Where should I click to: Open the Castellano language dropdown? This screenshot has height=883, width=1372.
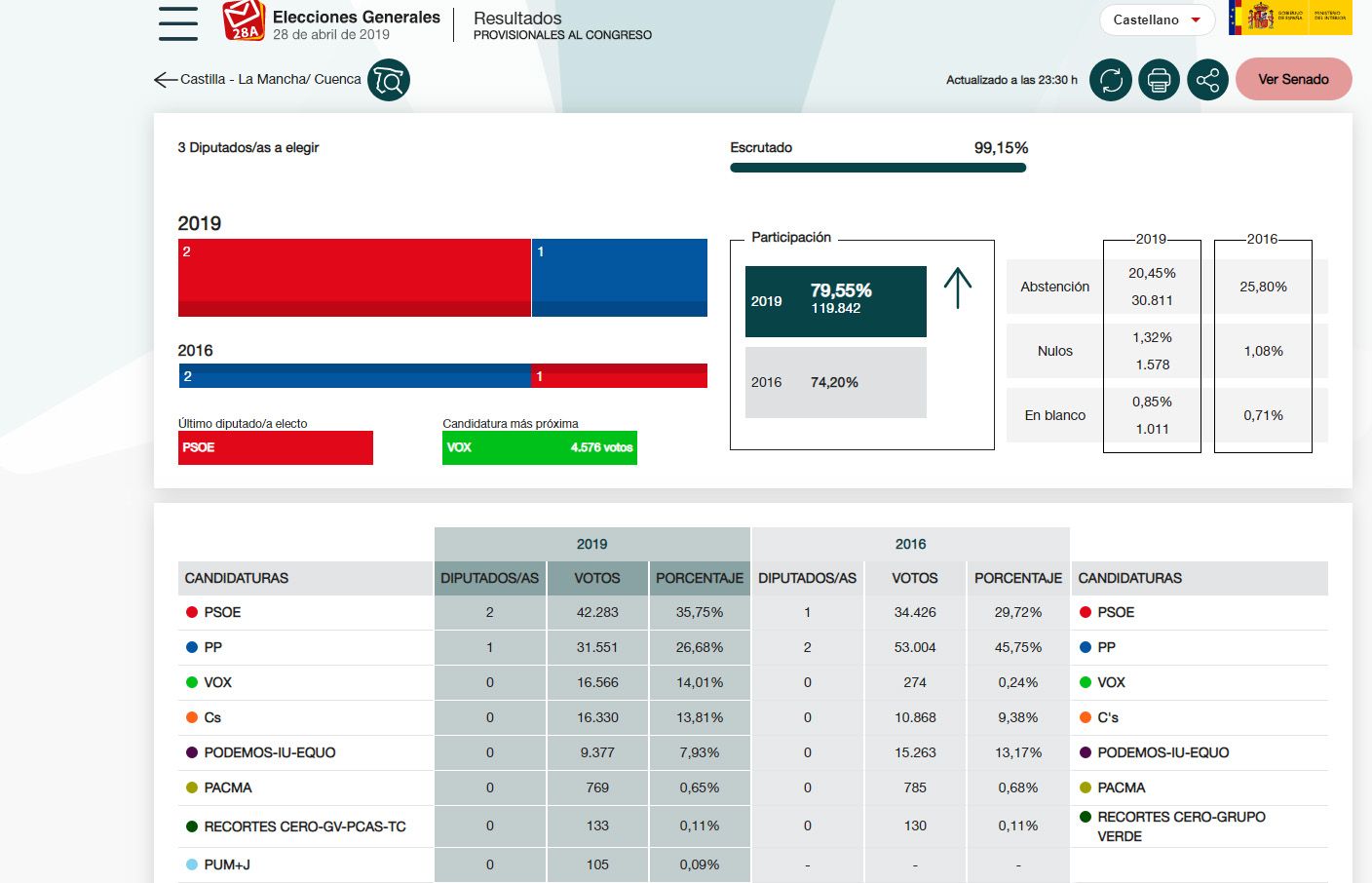pos(1157,19)
